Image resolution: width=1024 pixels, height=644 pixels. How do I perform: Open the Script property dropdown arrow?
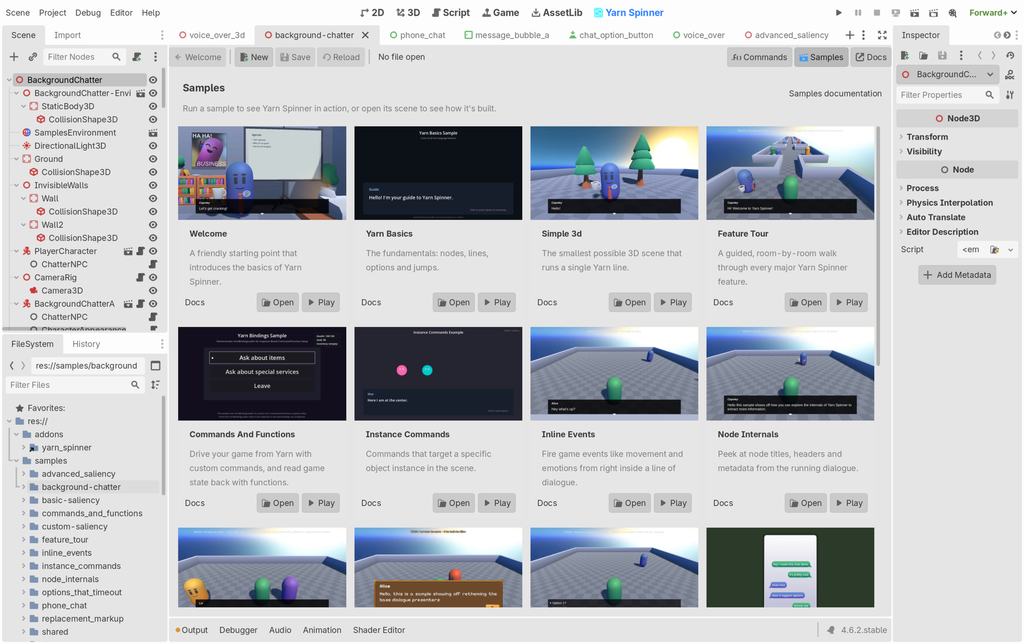click(x=1010, y=250)
